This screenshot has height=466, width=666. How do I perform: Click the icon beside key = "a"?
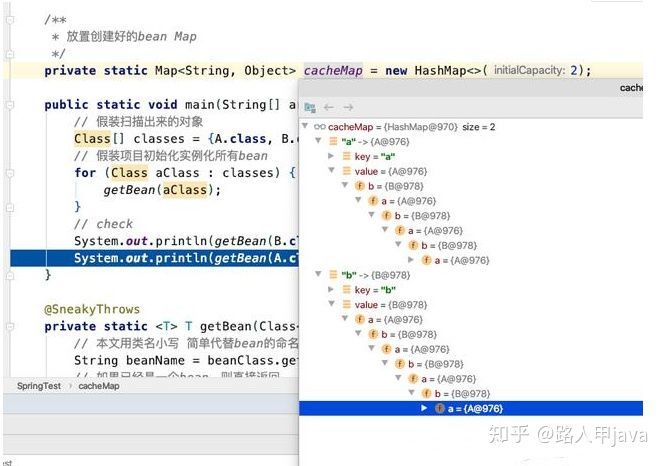(x=347, y=156)
